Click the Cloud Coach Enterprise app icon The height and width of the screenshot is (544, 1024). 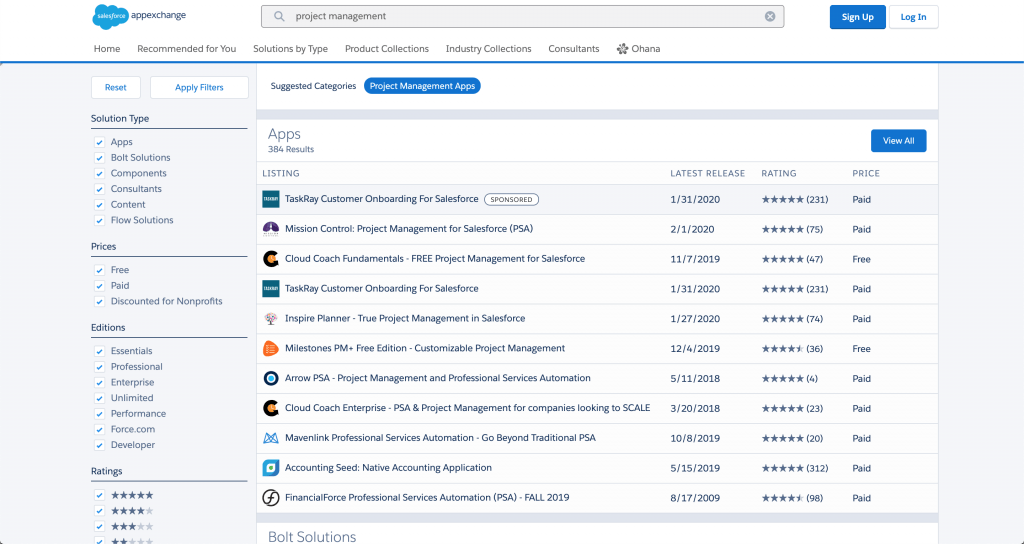tap(271, 408)
